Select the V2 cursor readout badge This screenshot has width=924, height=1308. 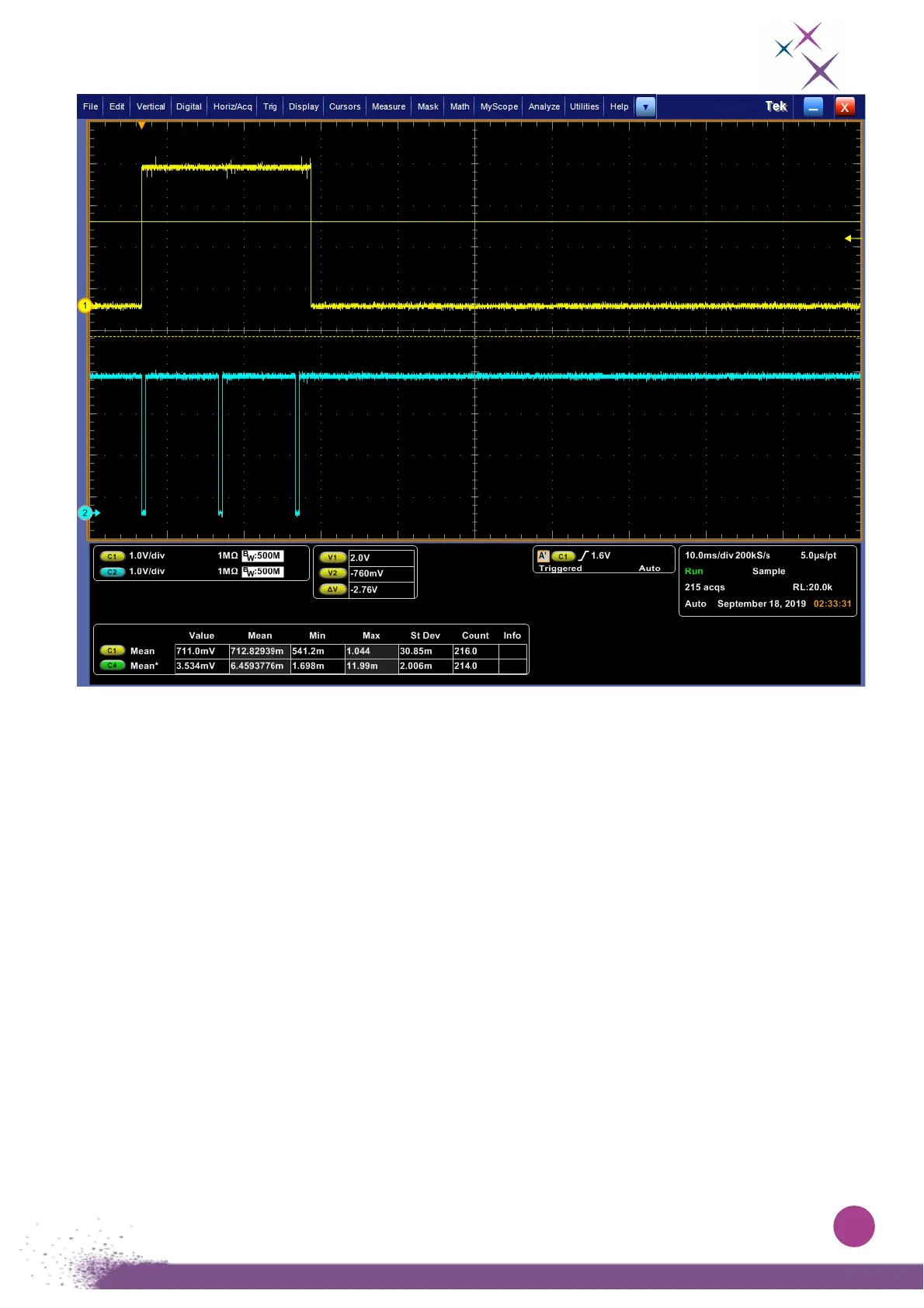tap(332, 573)
